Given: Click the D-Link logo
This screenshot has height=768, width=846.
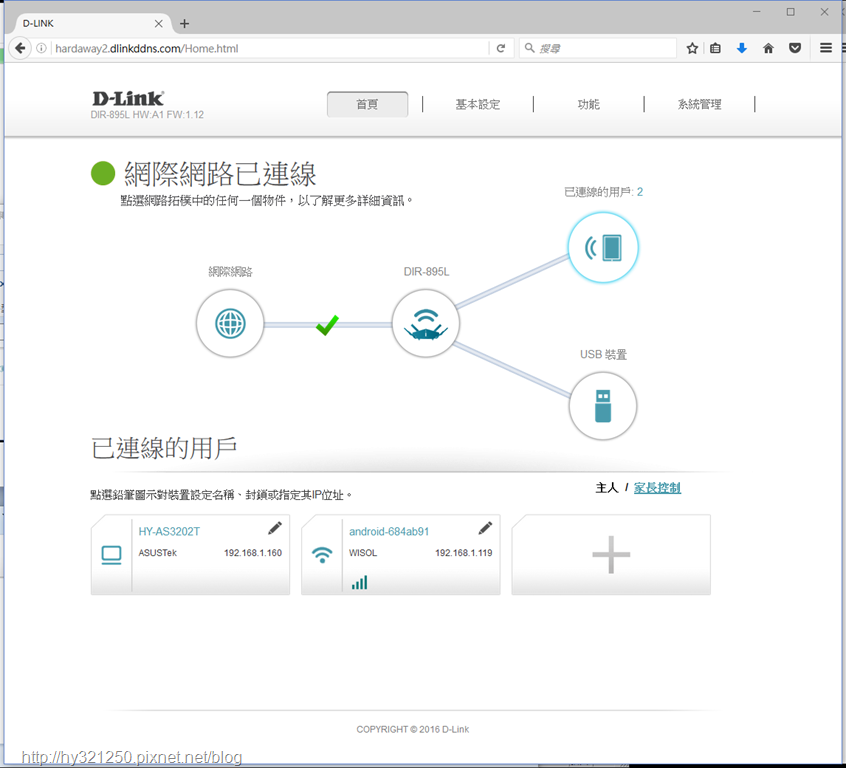Looking at the screenshot, I should click(128, 99).
